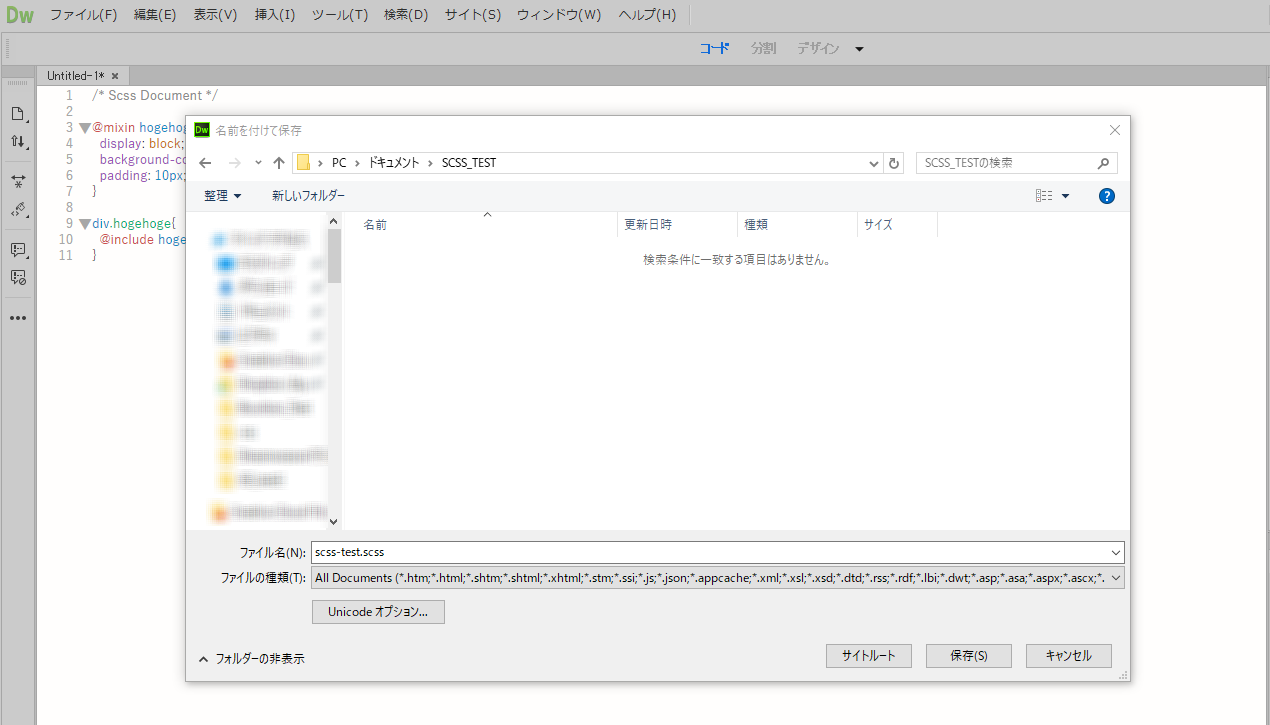Viewport: 1270px width, 725px height.
Task: Open the 整理 dropdown menu
Action: (x=222, y=196)
